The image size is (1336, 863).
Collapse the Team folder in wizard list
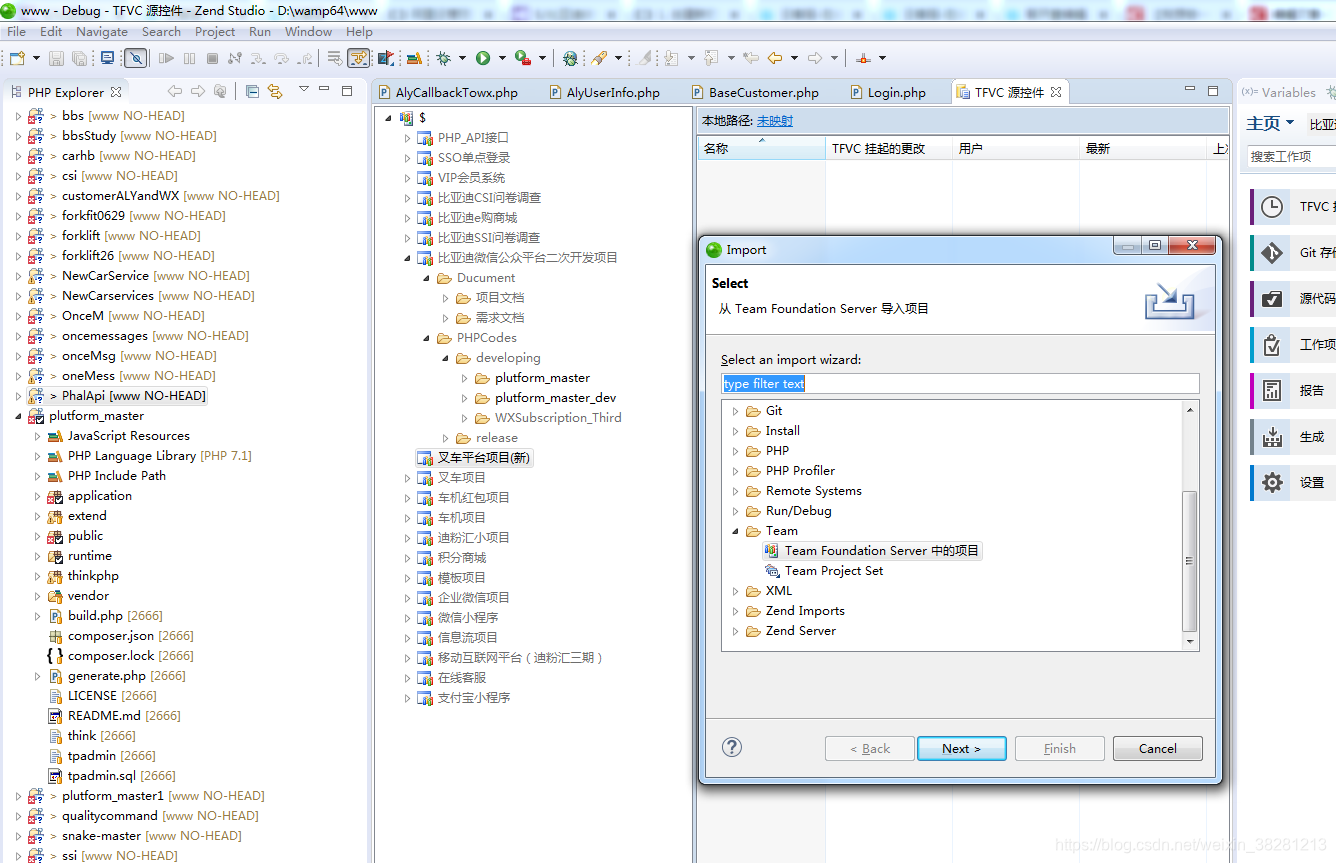(736, 531)
